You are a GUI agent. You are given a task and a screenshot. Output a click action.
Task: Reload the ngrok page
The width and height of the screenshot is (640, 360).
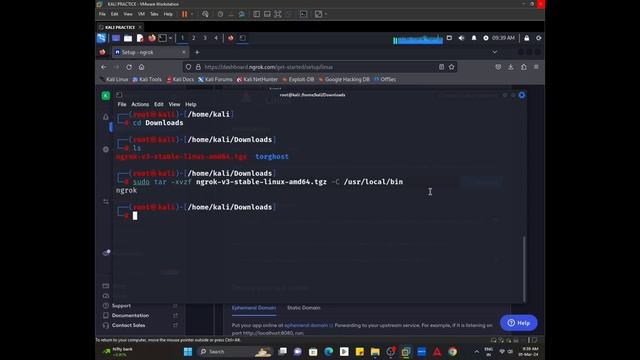(129, 67)
